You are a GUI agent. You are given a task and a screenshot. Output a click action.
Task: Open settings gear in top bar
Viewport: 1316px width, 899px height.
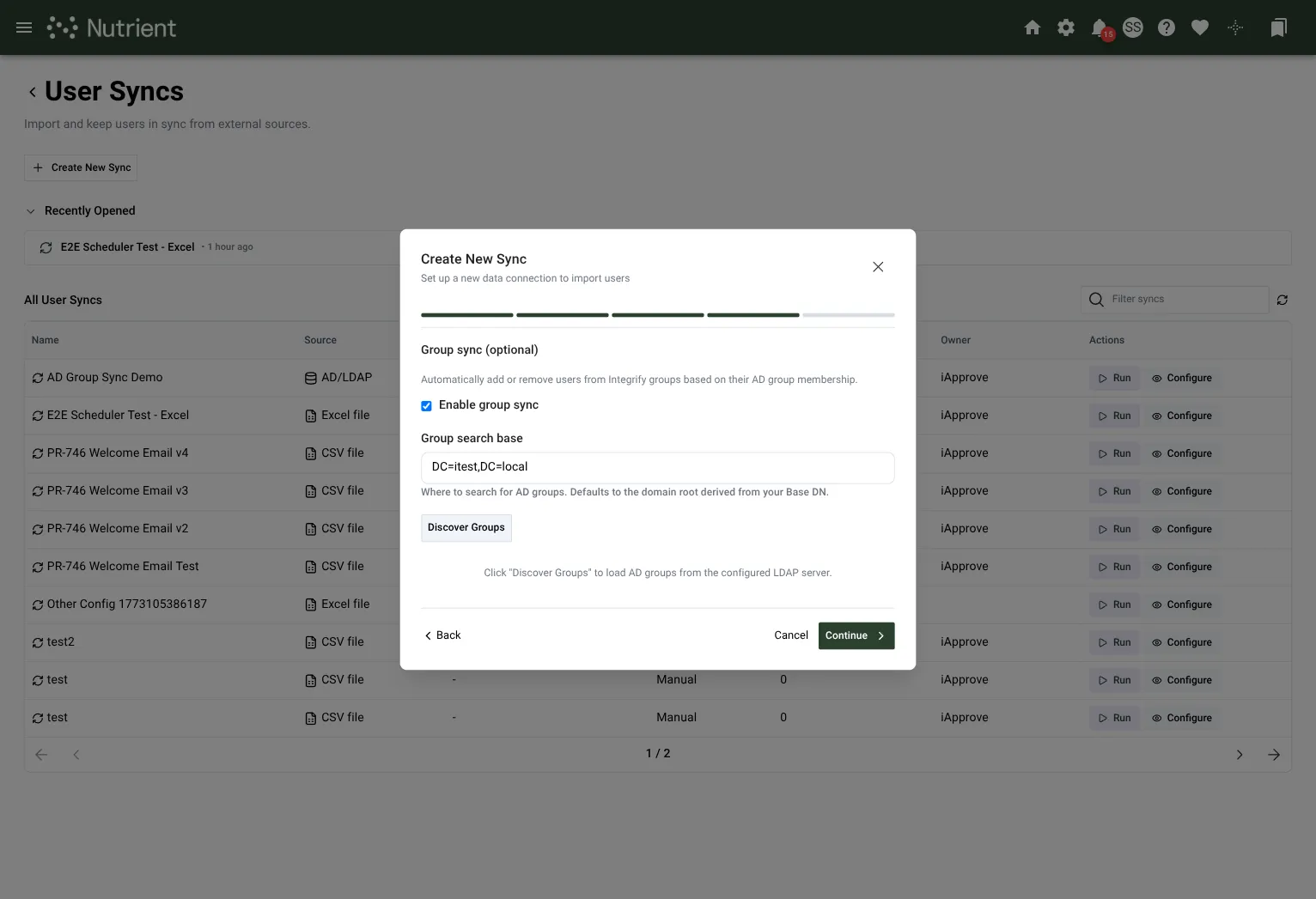(1066, 27)
